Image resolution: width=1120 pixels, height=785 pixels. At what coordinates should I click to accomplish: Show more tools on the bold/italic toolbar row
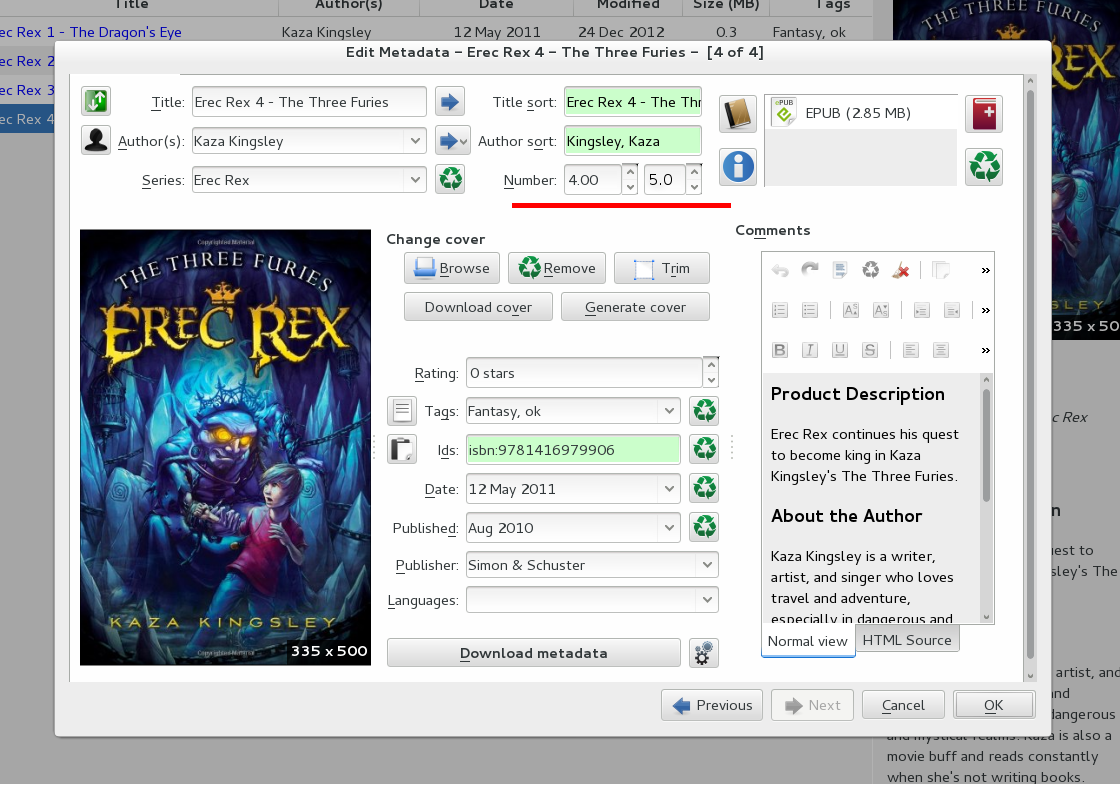click(986, 350)
